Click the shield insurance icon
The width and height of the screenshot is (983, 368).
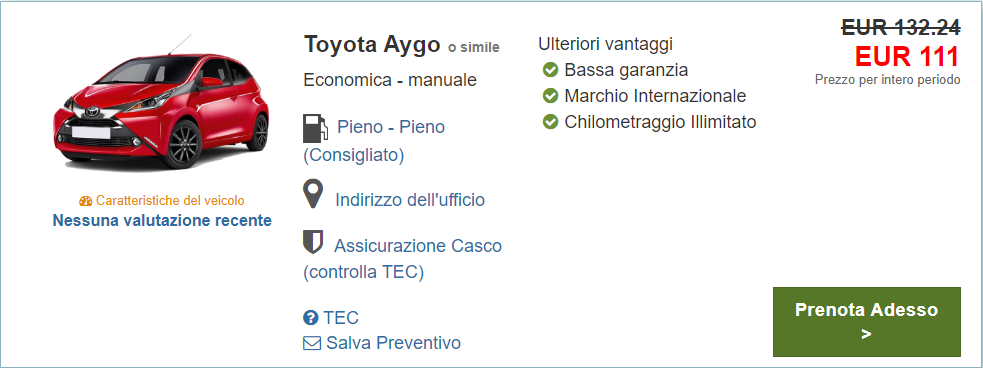[x=313, y=242]
